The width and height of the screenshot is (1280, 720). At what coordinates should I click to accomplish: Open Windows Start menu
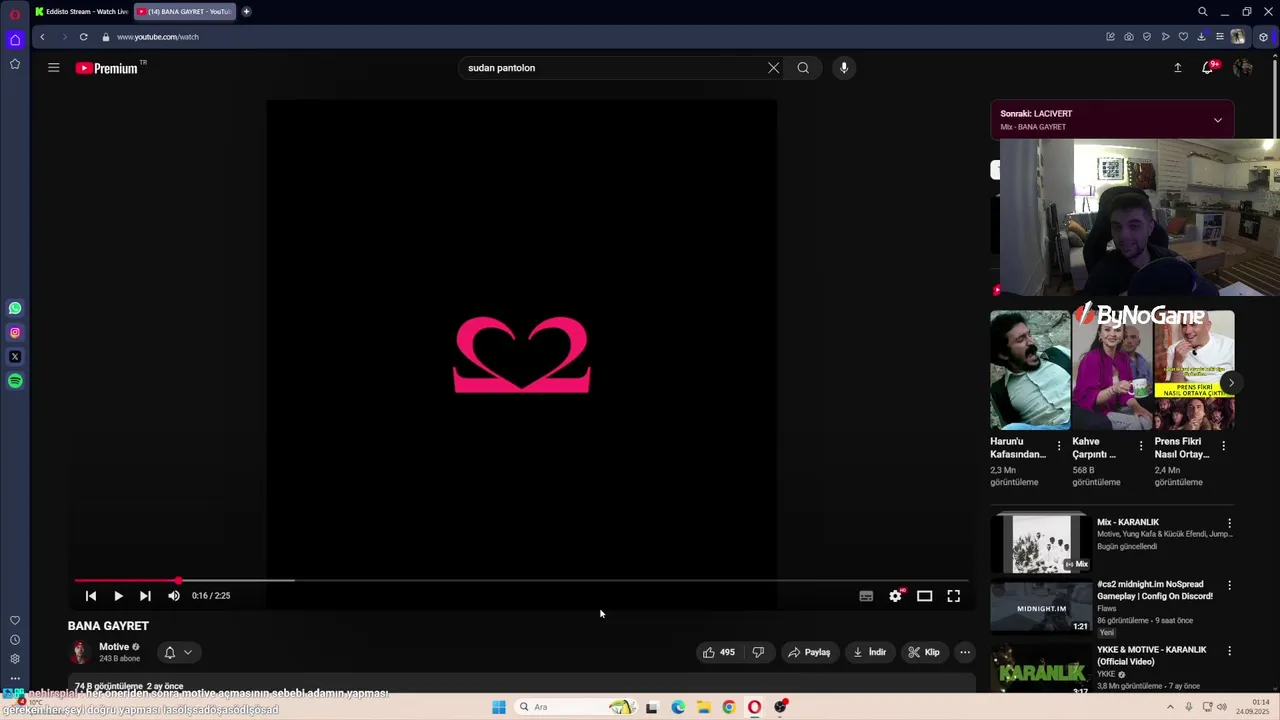pyautogui.click(x=499, y=707)
